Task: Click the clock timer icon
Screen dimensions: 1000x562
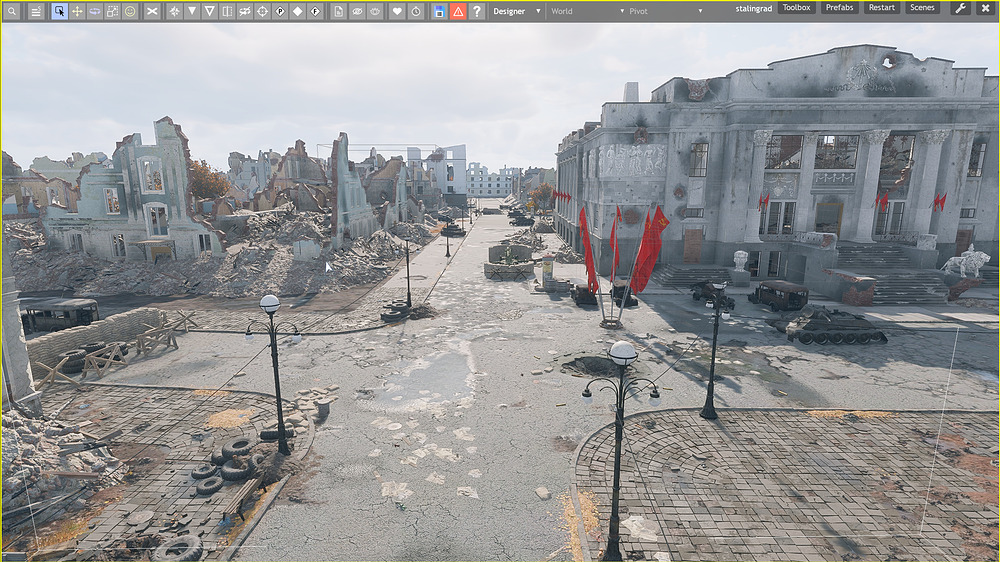Action: point(416,11)
